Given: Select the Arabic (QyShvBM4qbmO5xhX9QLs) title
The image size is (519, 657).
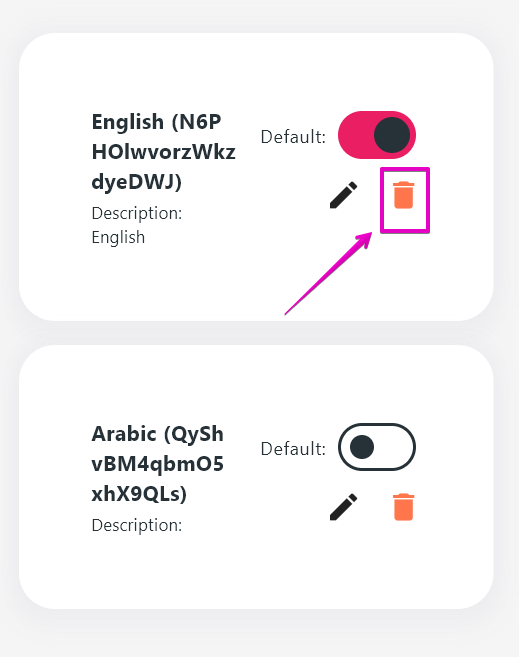Looking at the screenshot, I should [x=158, y=464].
